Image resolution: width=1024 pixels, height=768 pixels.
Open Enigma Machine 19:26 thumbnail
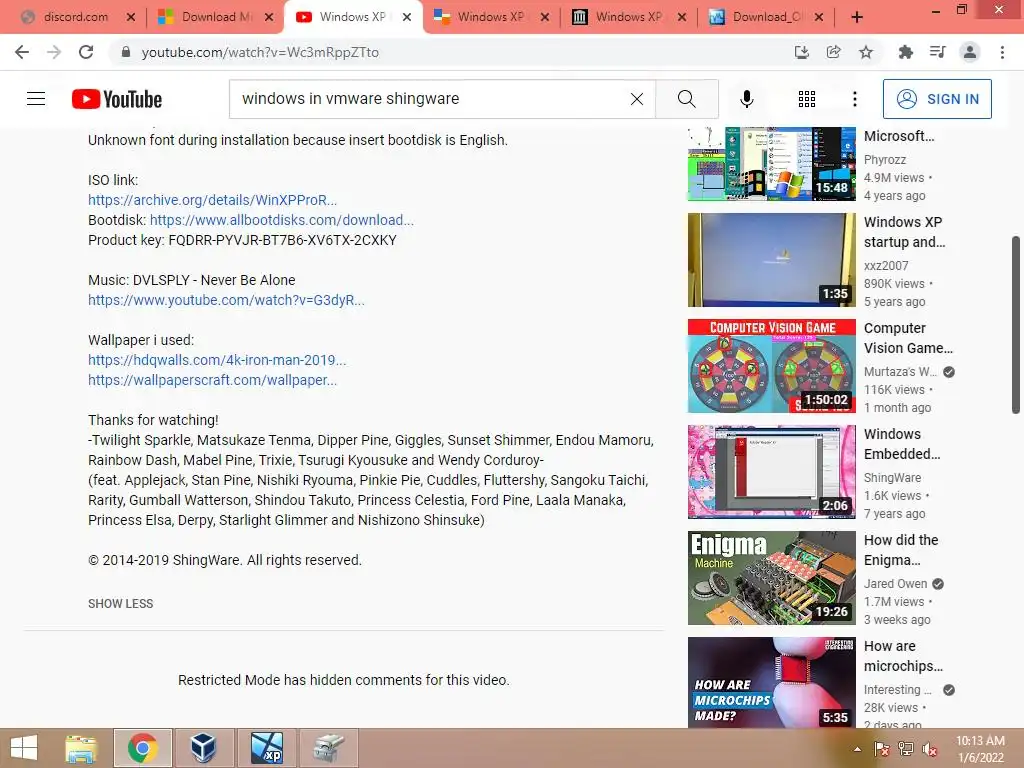click(x=771, y=578)
